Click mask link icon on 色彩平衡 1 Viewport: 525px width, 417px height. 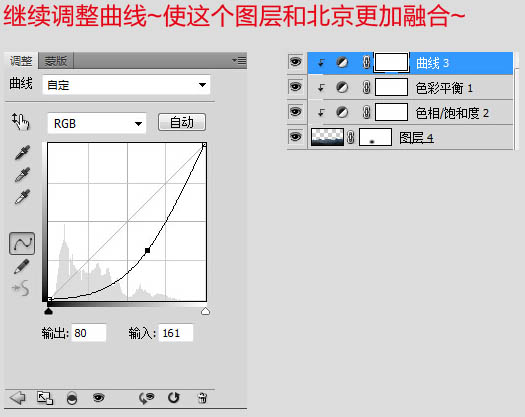[x=366, y=87]
